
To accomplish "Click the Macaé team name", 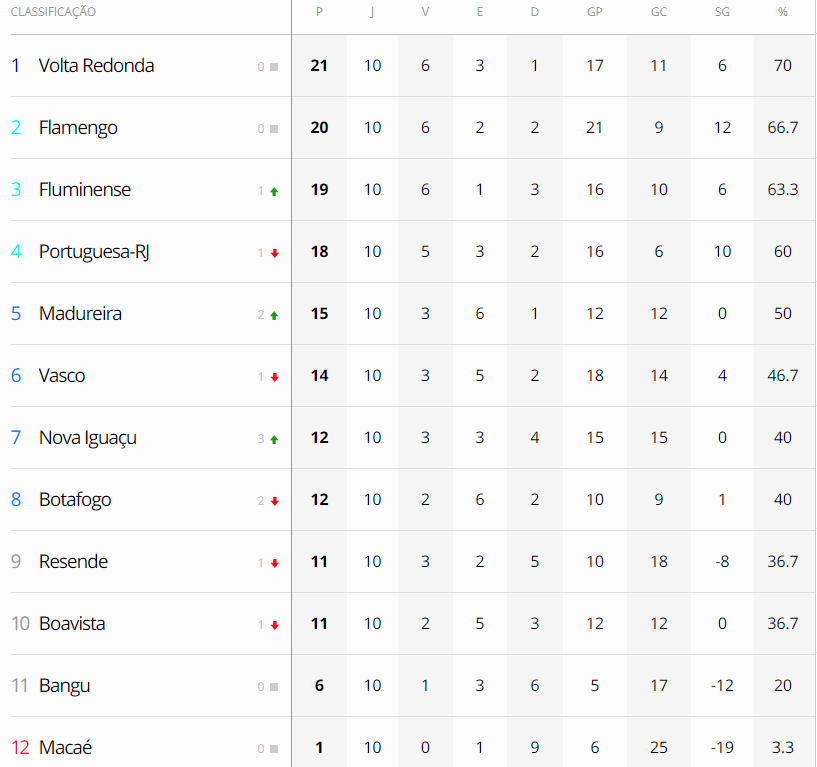I will (66, 748).
